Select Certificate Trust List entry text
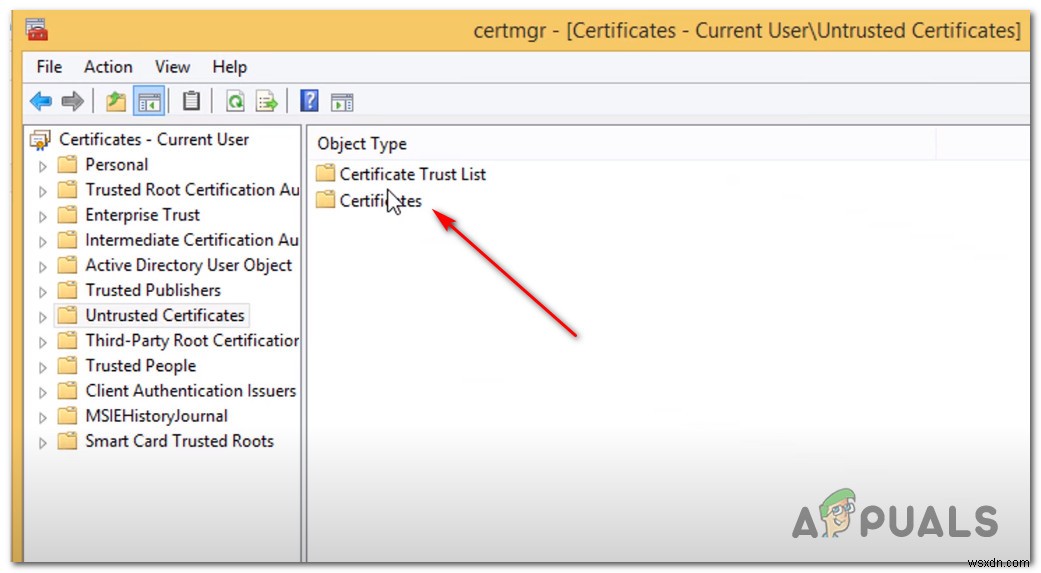The height and width of the screenshot is (573, 1041). (x=413, y=175)
